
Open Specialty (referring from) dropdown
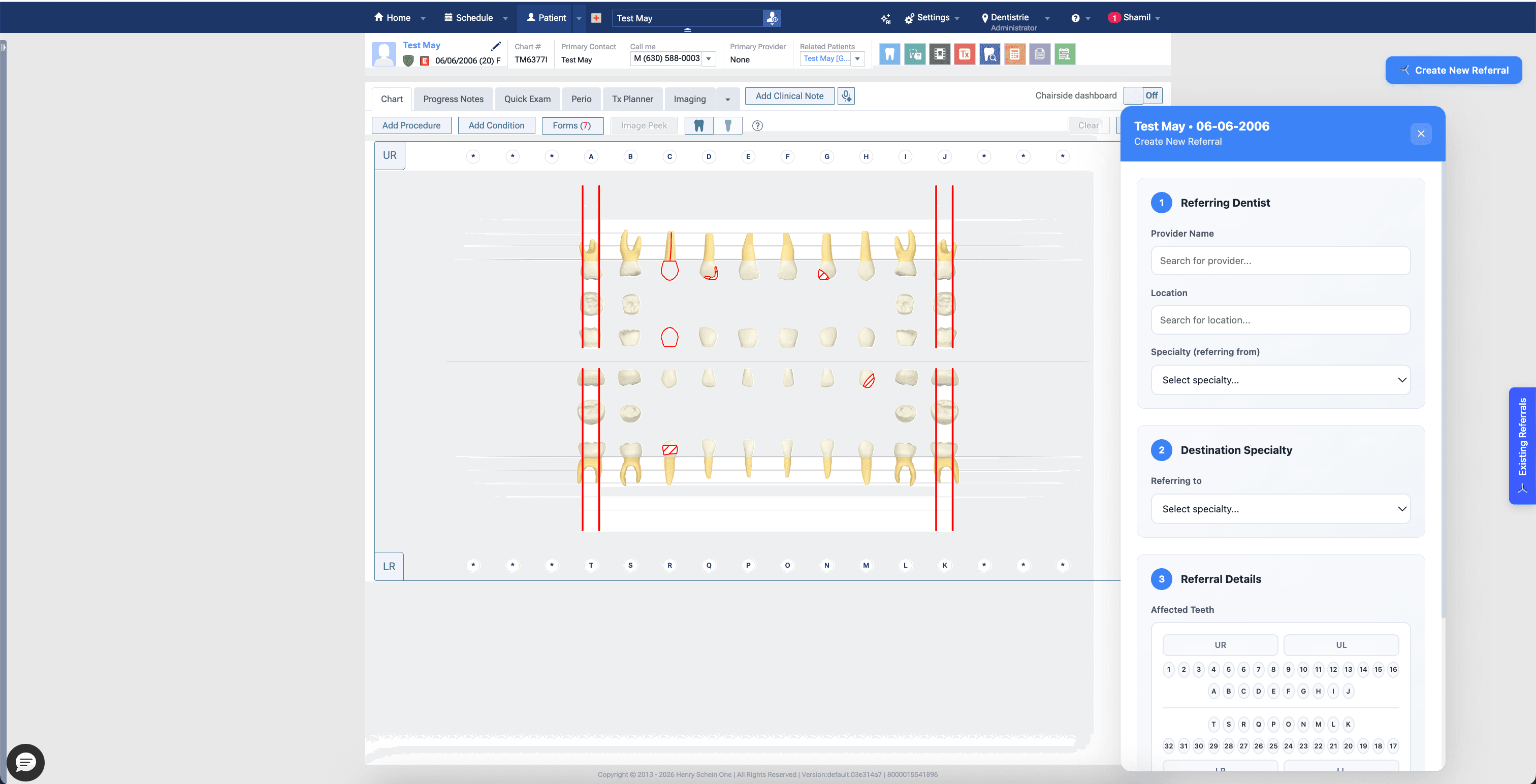click(1280, 380)
